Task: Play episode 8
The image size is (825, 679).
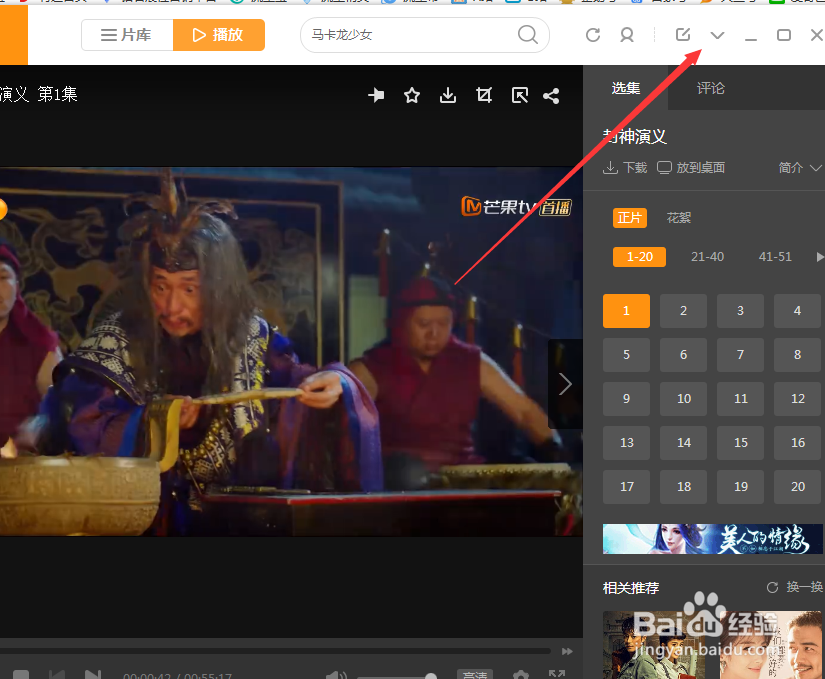Action: (797, 355)
